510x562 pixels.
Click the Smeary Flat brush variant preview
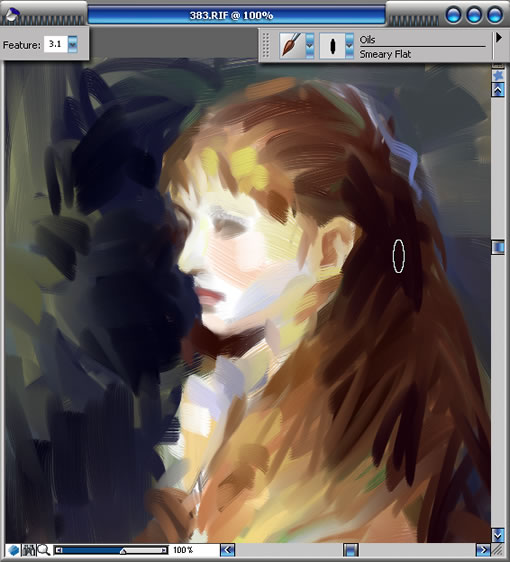click(332, 46)
